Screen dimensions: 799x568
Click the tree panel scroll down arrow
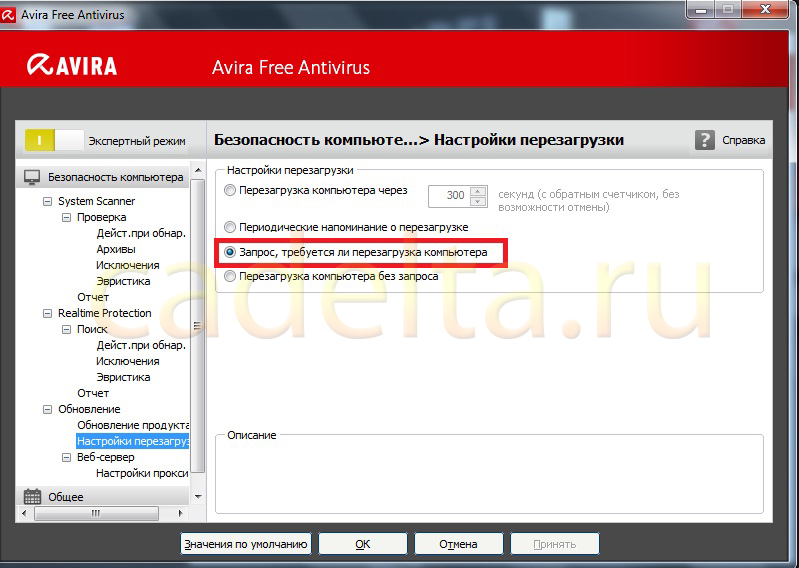click(198, 496)
